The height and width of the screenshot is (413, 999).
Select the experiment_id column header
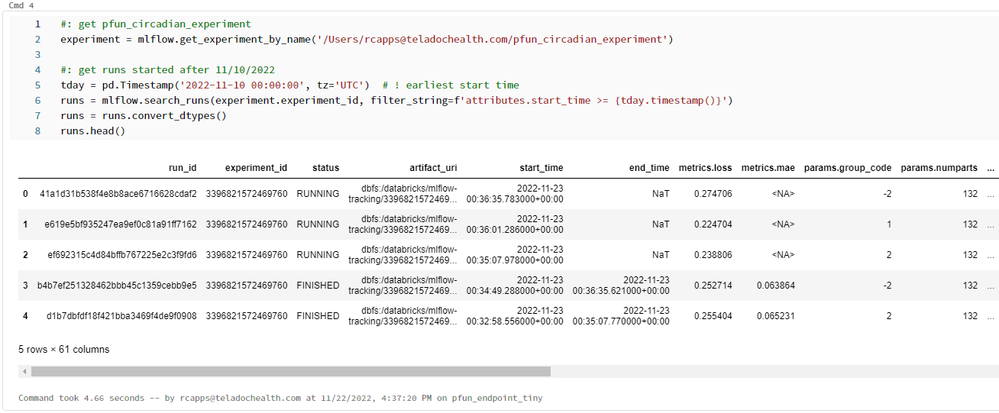point(257,168)
